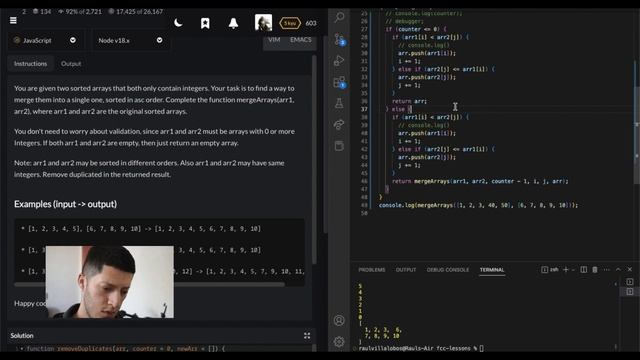
Task: Close the VS Code terminal panel
Action: point(630,270)
